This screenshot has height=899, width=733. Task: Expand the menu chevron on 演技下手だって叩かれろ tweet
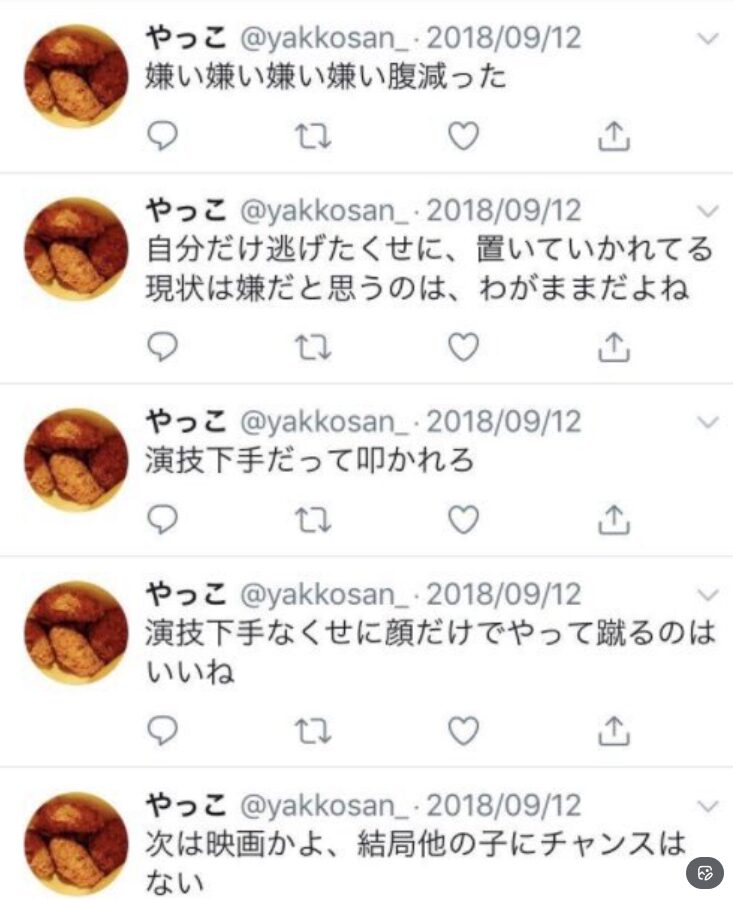[708, 423]
